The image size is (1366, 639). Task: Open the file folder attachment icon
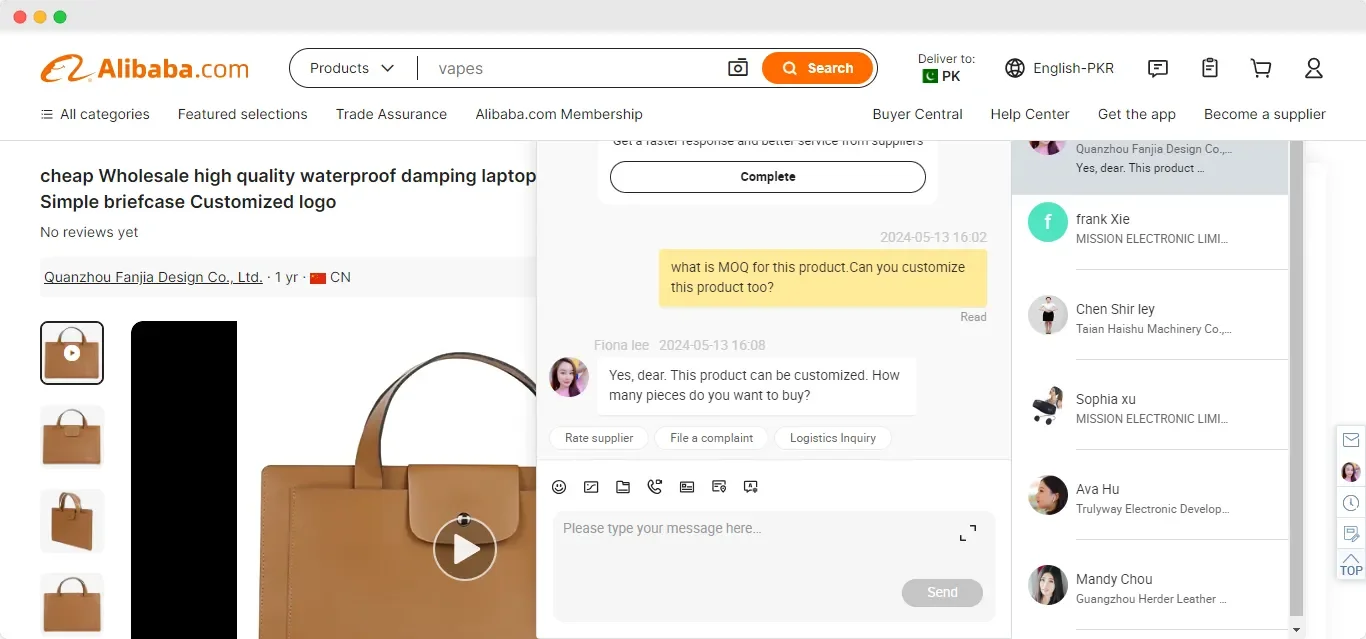click(x=623, y=487)
